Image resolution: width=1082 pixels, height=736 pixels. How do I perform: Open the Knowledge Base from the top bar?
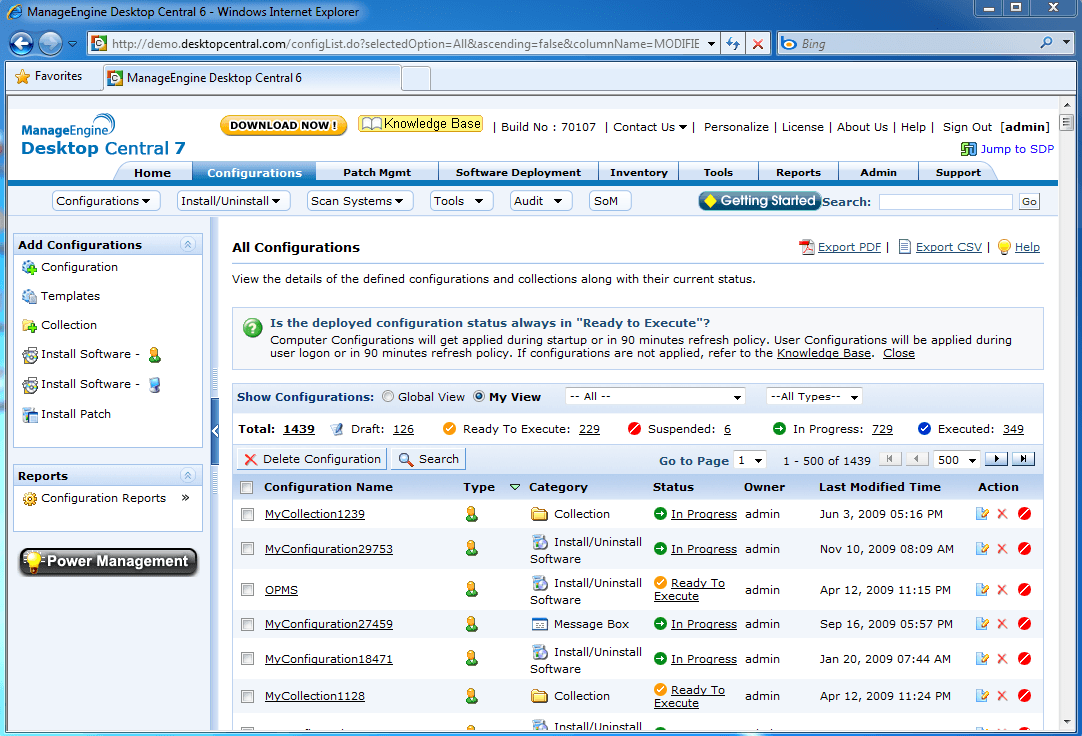[x=420, y=123]
